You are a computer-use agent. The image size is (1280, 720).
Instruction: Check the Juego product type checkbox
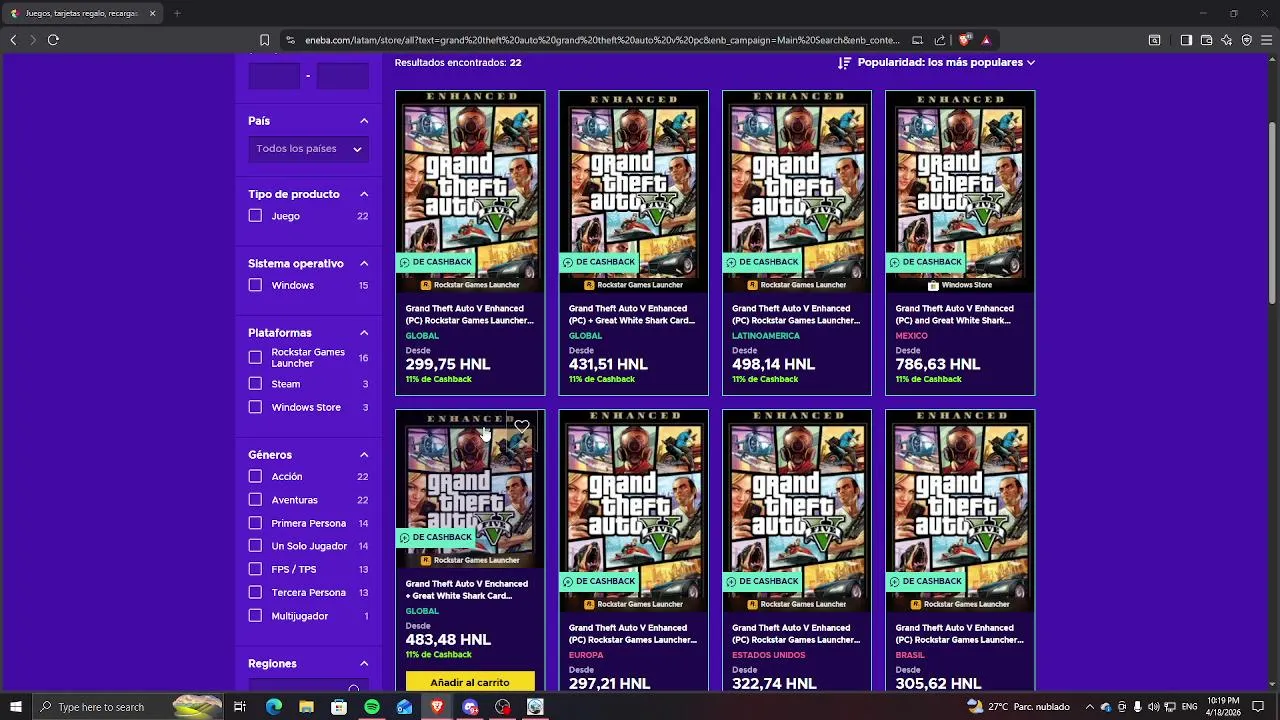(x=255, y=216)
